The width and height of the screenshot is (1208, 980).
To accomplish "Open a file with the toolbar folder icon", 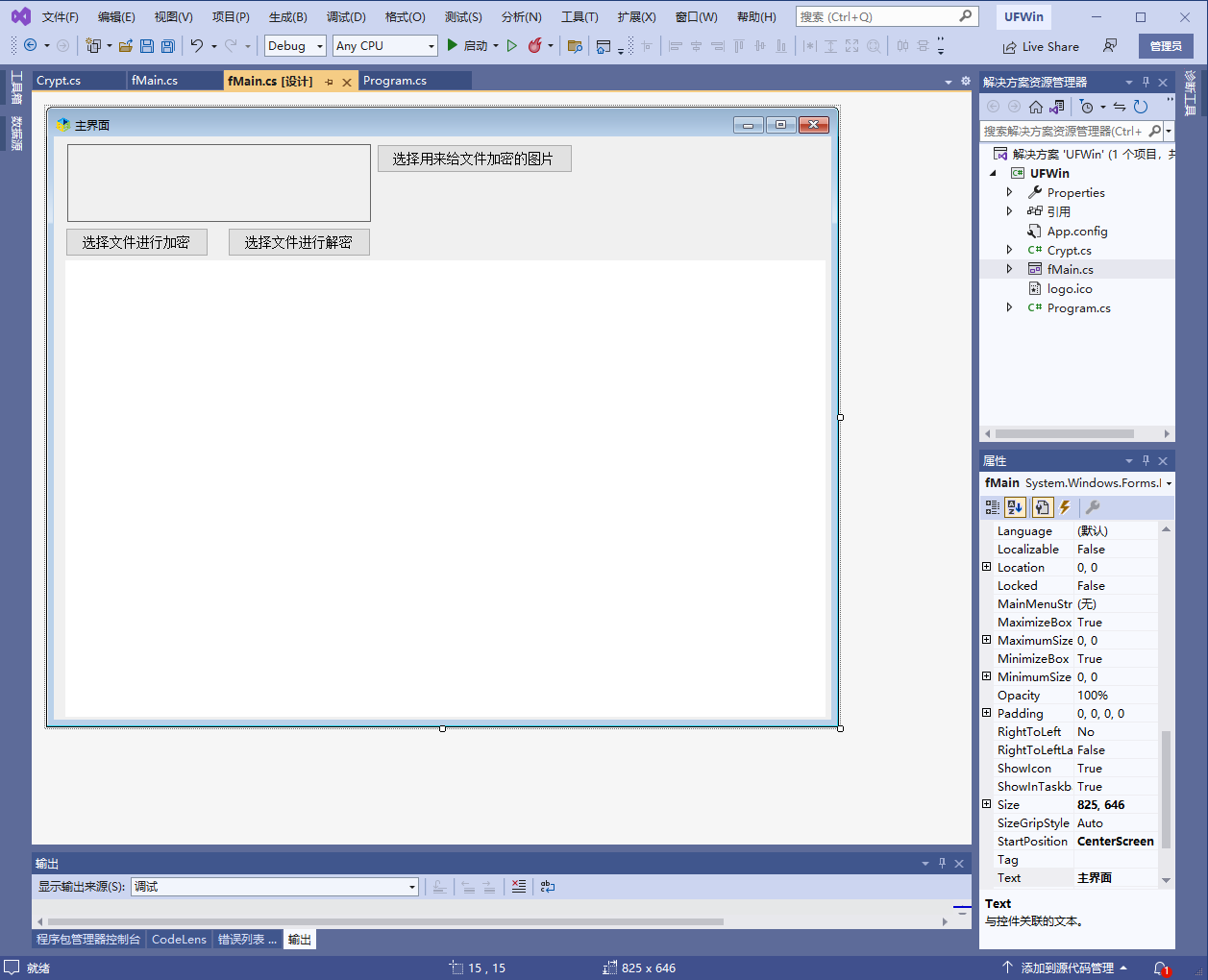I will (x=125, y=45).
